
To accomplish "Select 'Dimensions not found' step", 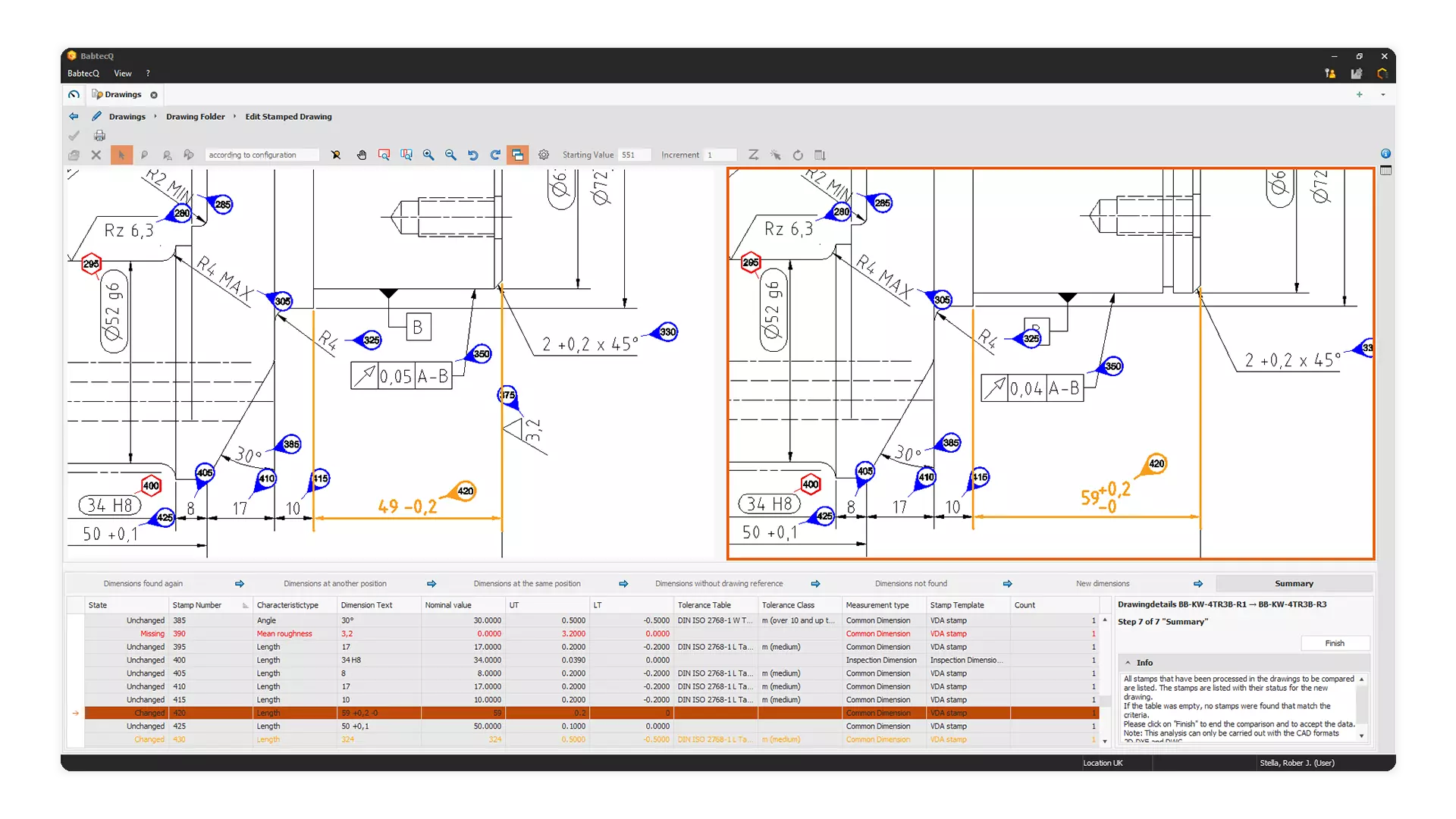I will point(911,583).
